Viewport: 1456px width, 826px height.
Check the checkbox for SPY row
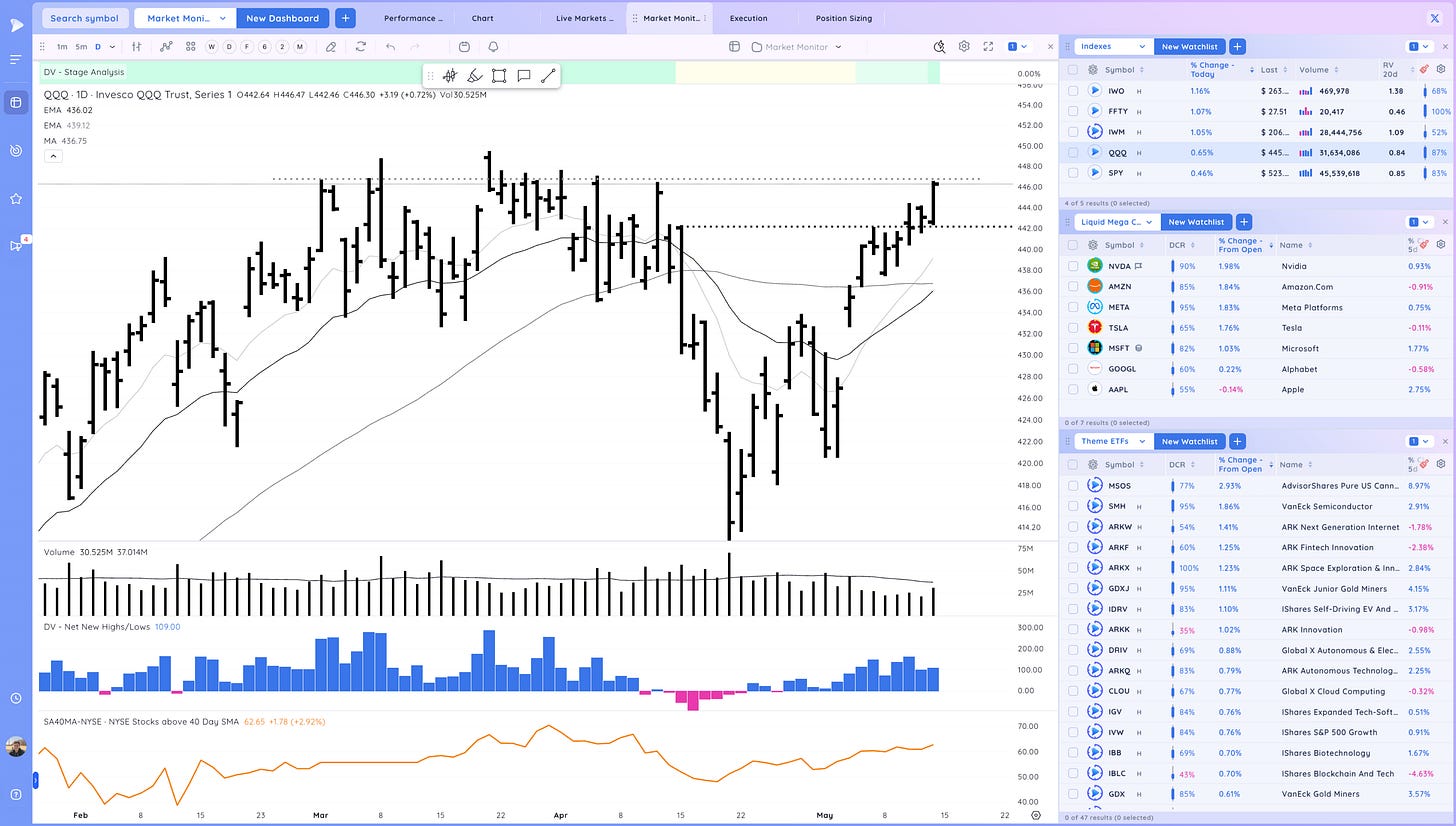[x=1072, y=173]
